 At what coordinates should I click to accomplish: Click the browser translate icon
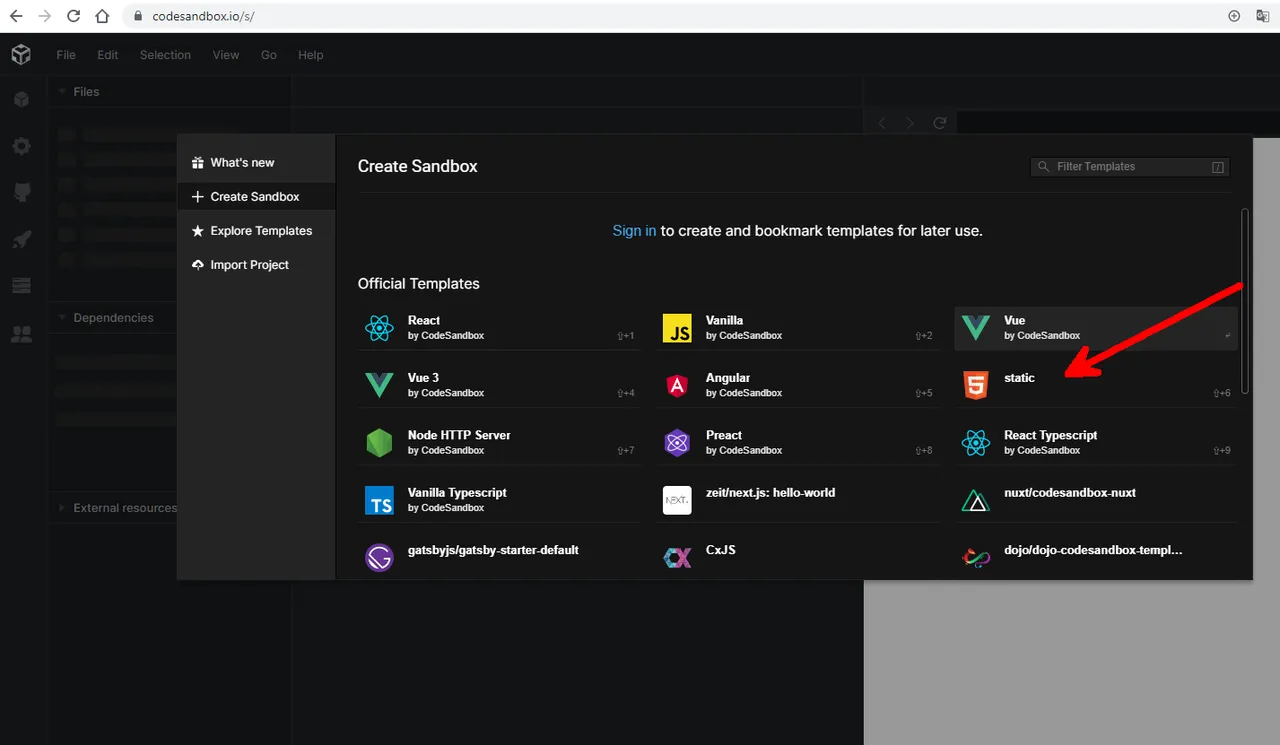[1262, 16]
